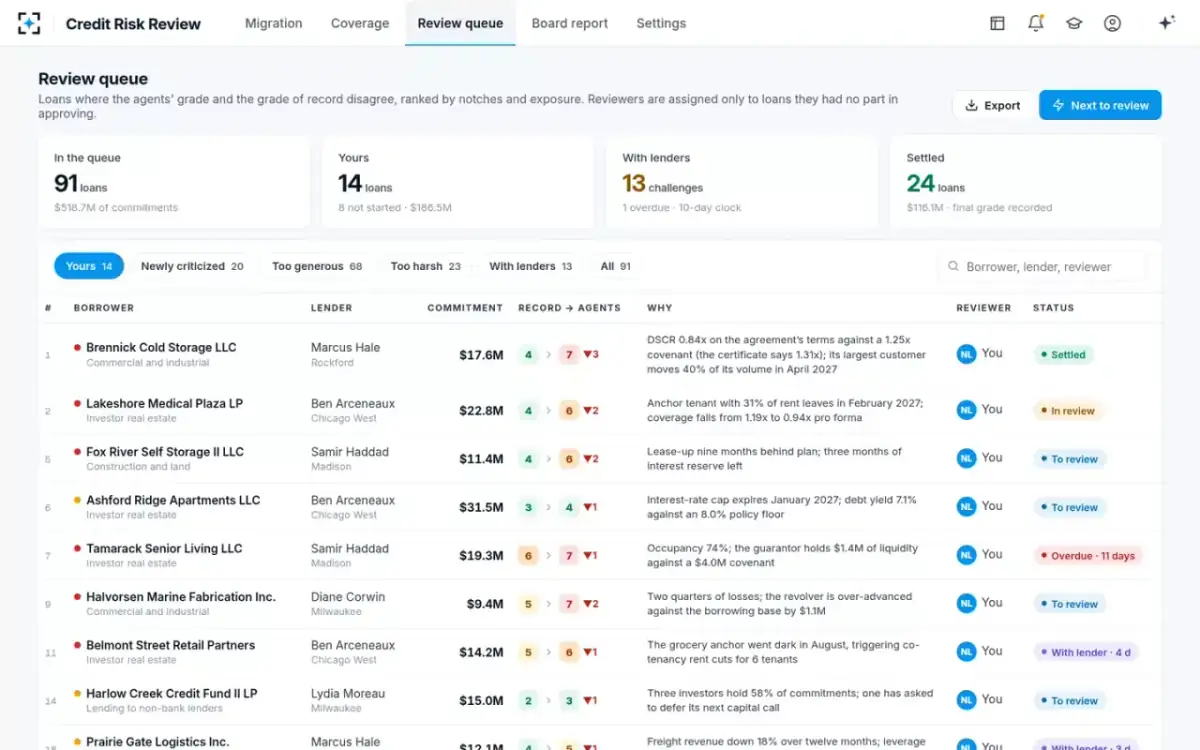Click the NL reviewer avatar for Belmont Street Retail
Screen dimensions: 1200x750
pyautogui.click(x=966, y=652)
